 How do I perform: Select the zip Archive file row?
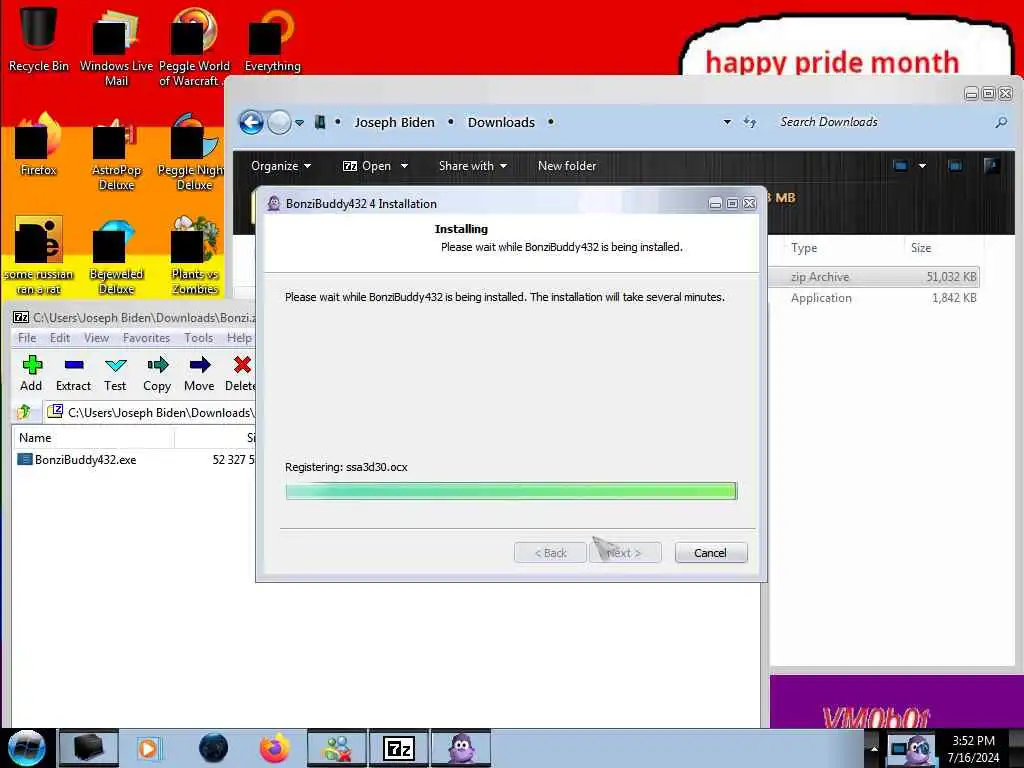coord(875,277)
